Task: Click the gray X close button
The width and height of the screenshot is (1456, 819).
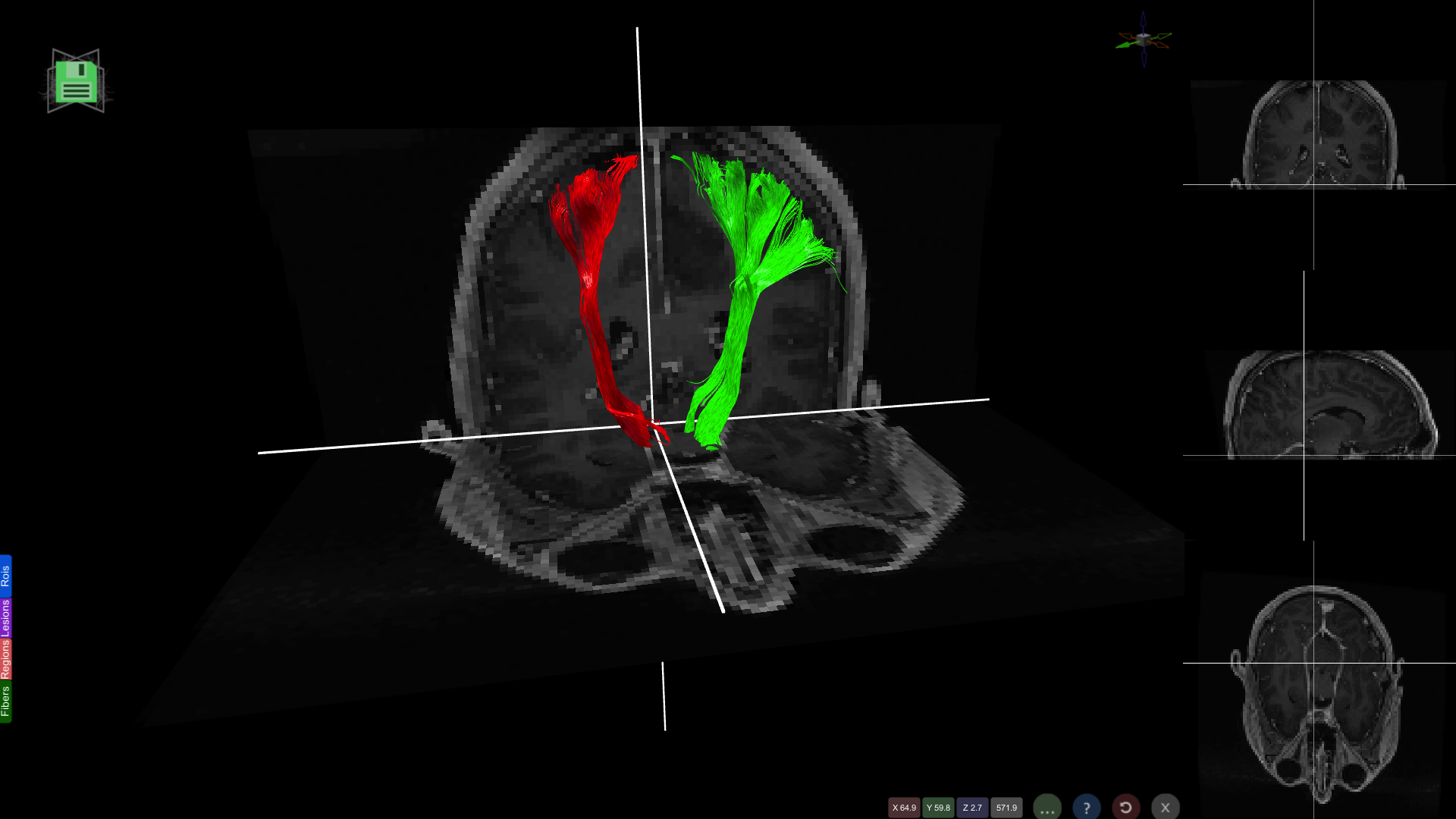Action: pyautogui.click(x=1166, y=808)
